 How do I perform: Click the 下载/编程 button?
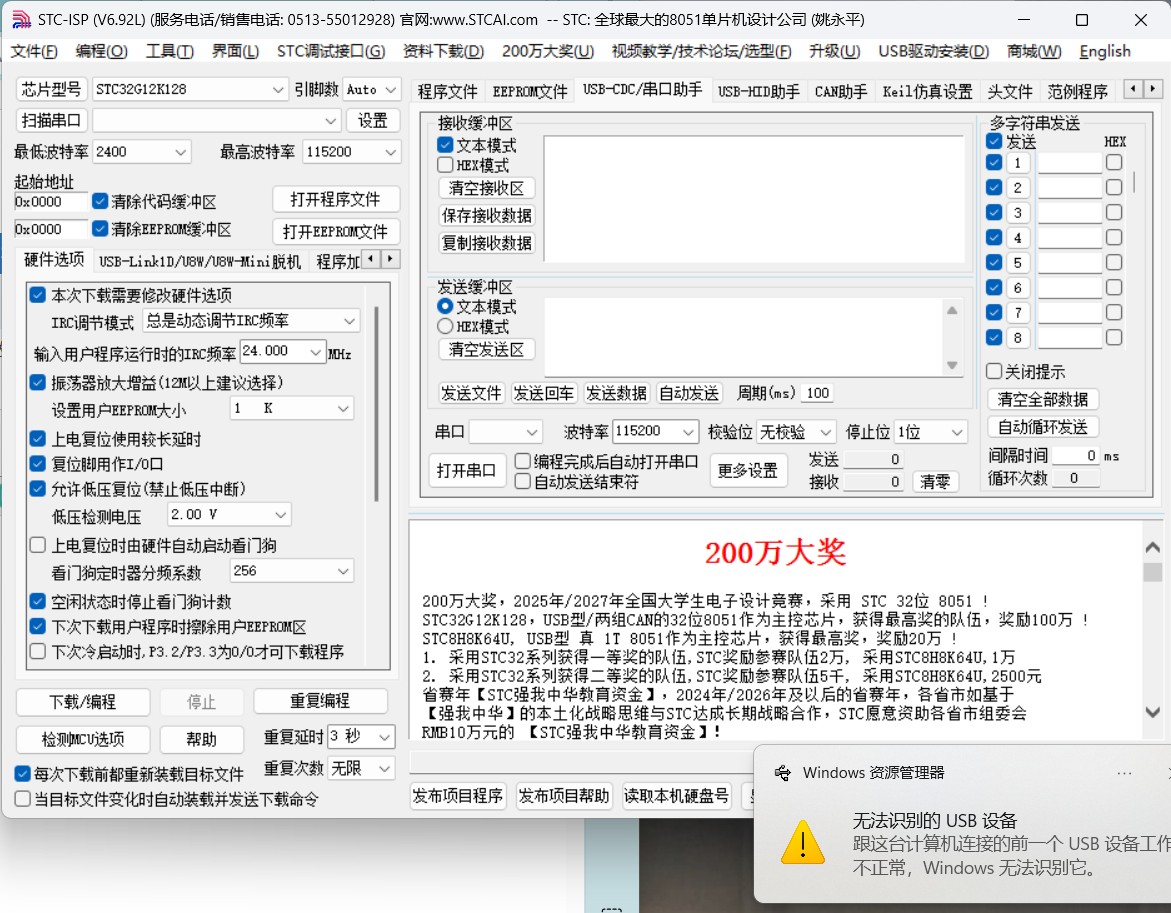(x=83, y=702)
